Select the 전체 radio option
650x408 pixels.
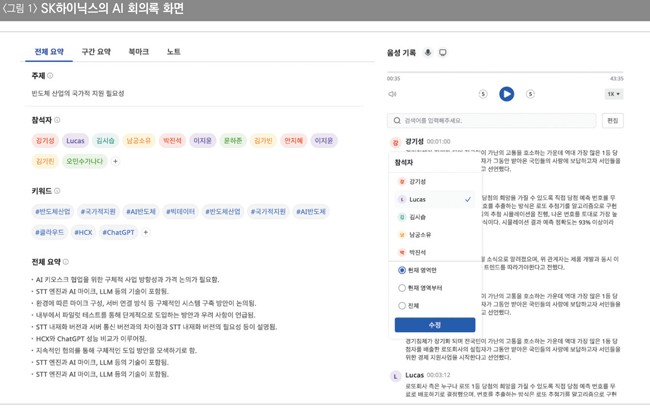402,306
